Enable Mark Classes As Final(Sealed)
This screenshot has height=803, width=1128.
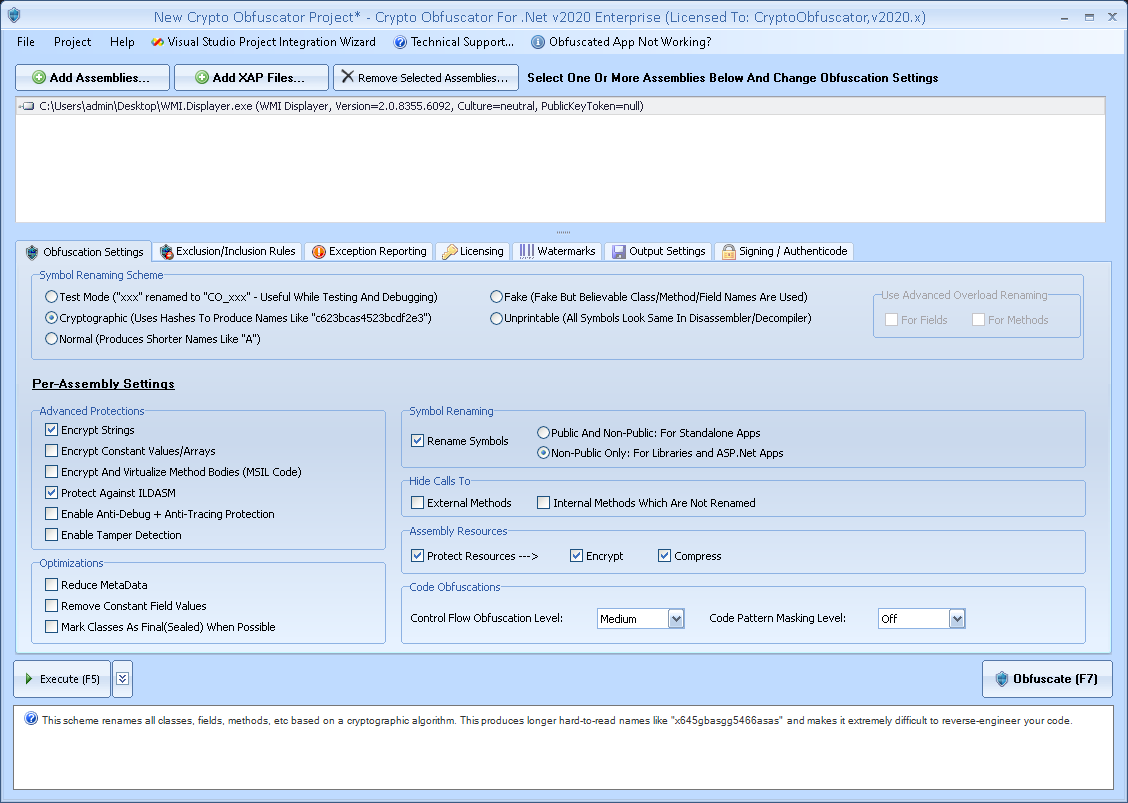coord(51,627)
